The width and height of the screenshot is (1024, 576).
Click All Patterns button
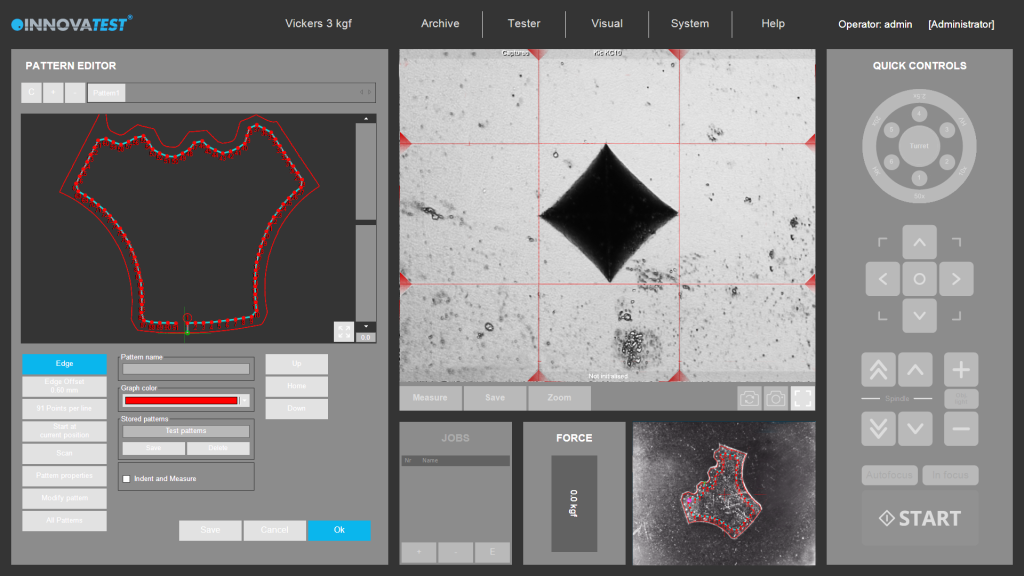point(64,520)
